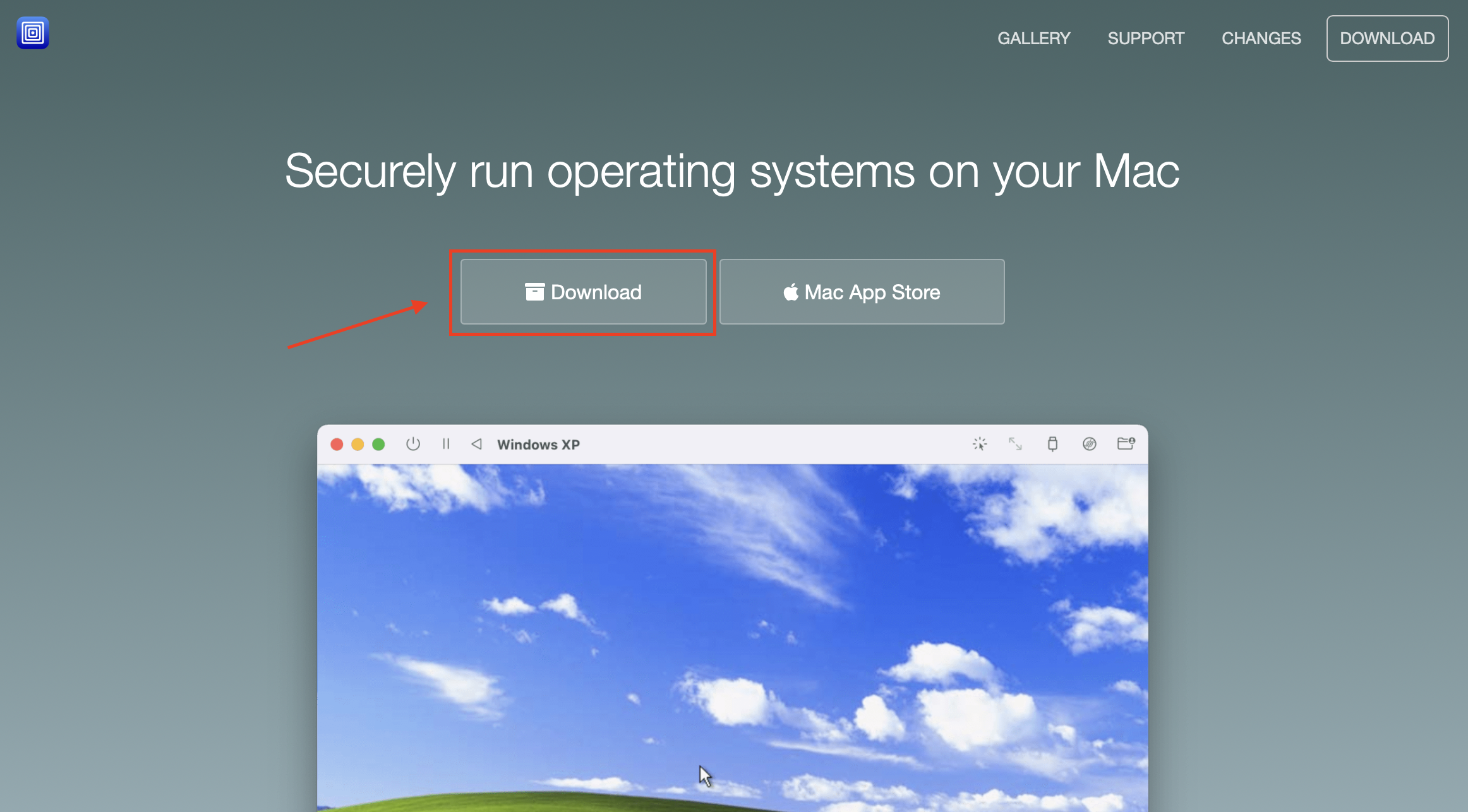Click the outlined DOWNLOAD nav button
The width and height of the screenshot is (1468, 812).
(x=1387, y=39)
